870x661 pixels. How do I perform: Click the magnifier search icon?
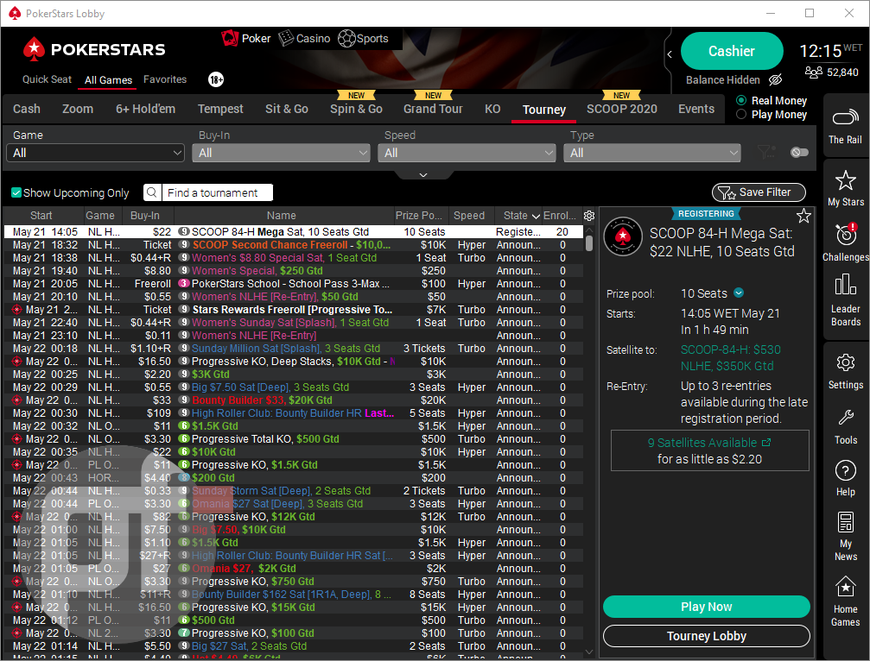point(152,193)
